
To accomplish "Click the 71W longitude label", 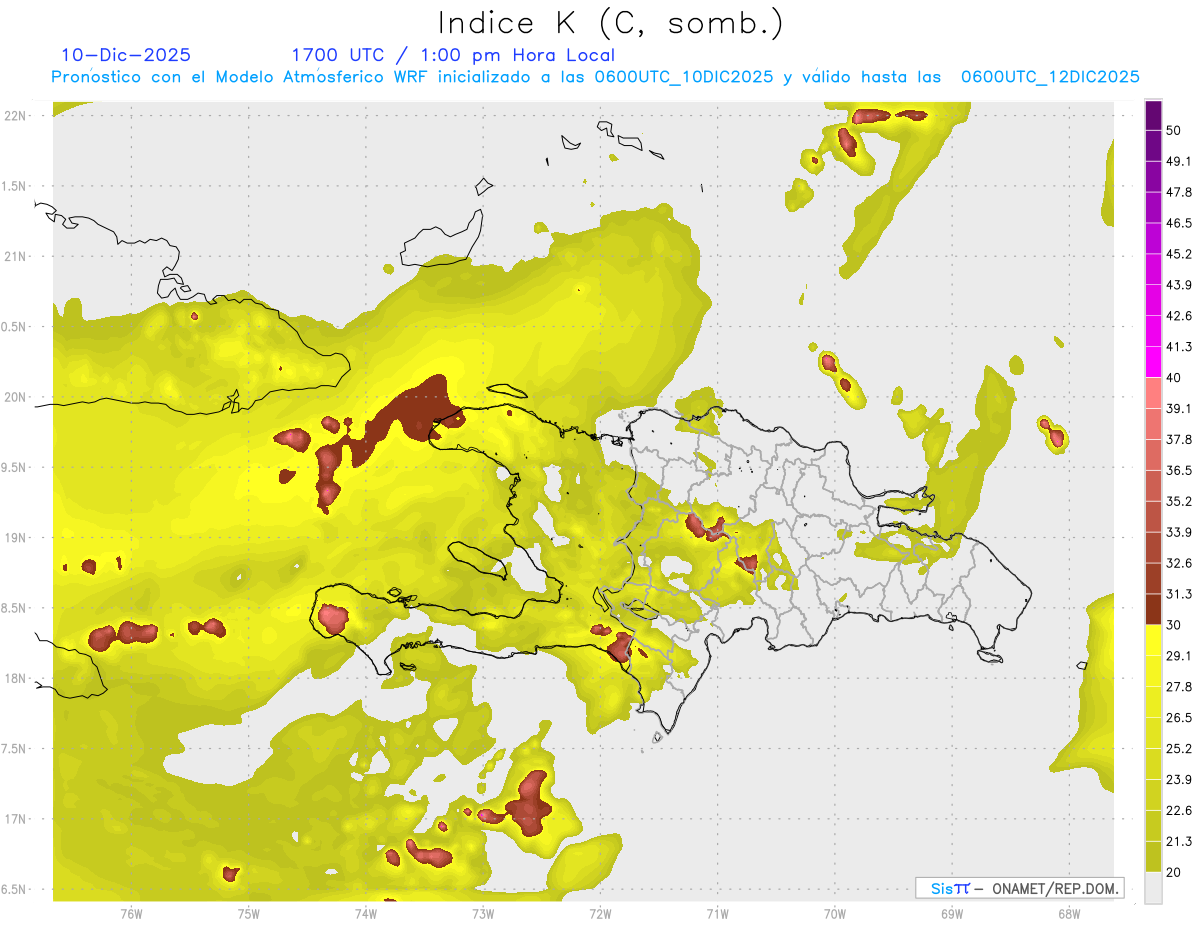I will [717, 914].
